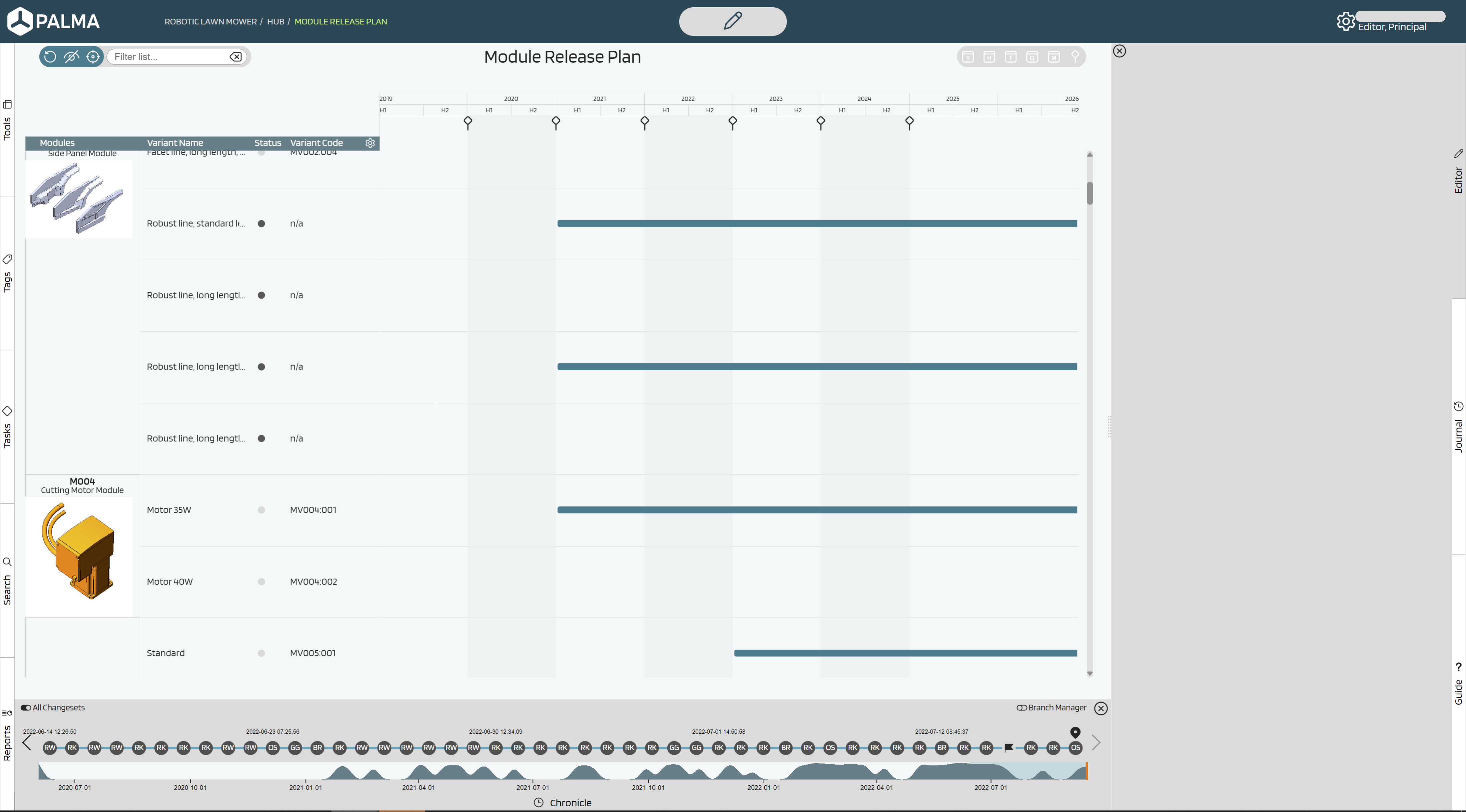Switch timeline to quarterly (Q) view
This screenshot has height=812, width=1466.
[x=1032, y=57]
